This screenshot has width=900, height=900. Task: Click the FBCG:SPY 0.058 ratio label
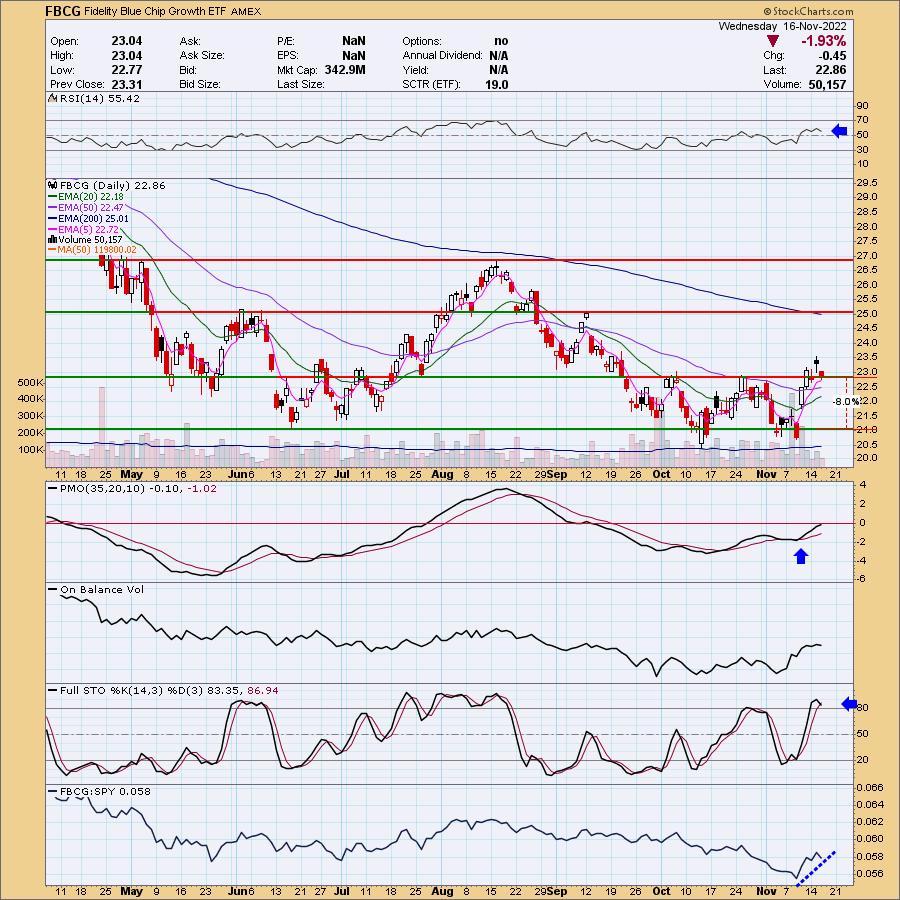[105, 792]
